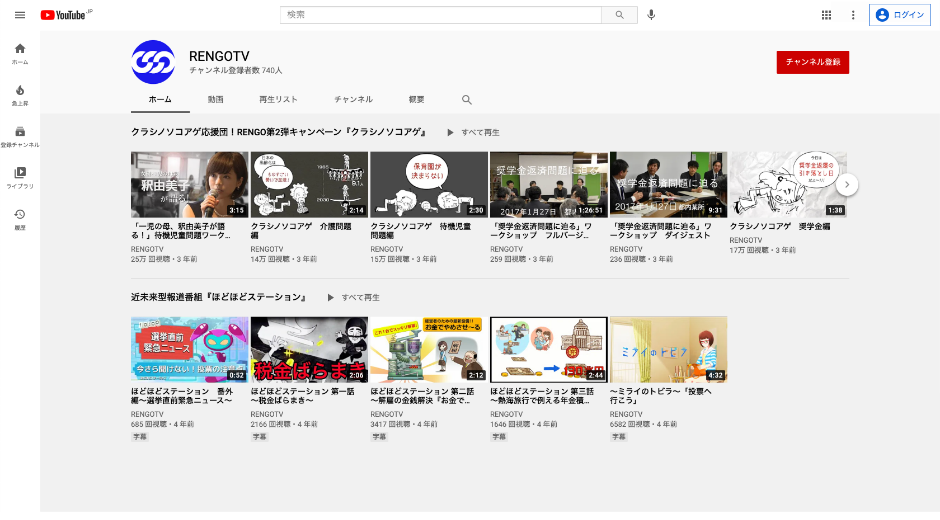Open Library in the sidebar
The height and width of the screenshot is (520, 940).
[20, 178]
